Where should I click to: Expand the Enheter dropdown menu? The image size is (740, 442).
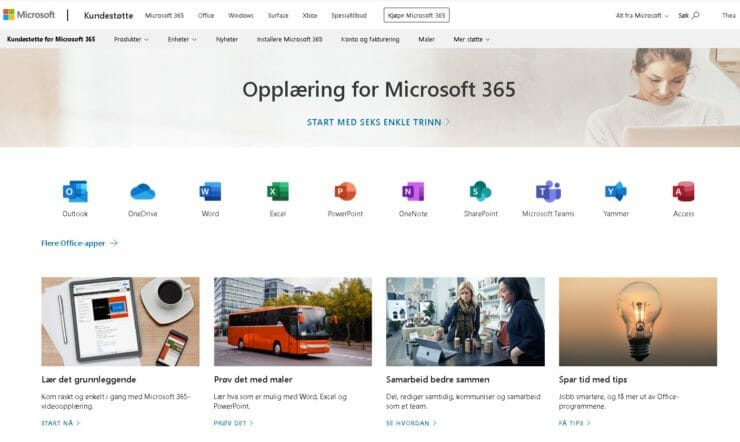tap(180, 39)
